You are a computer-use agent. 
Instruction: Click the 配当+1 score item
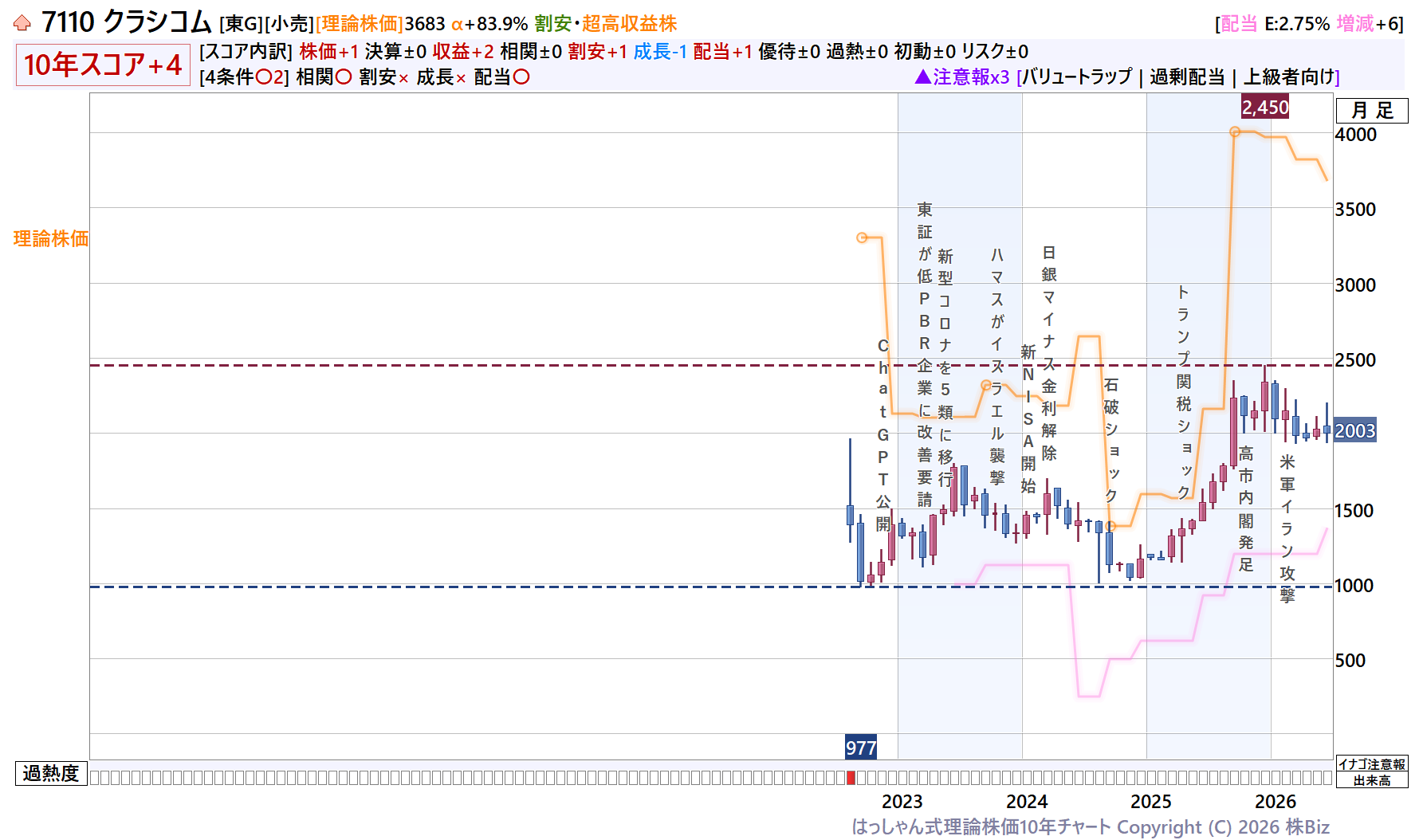(x=723, y=52)
